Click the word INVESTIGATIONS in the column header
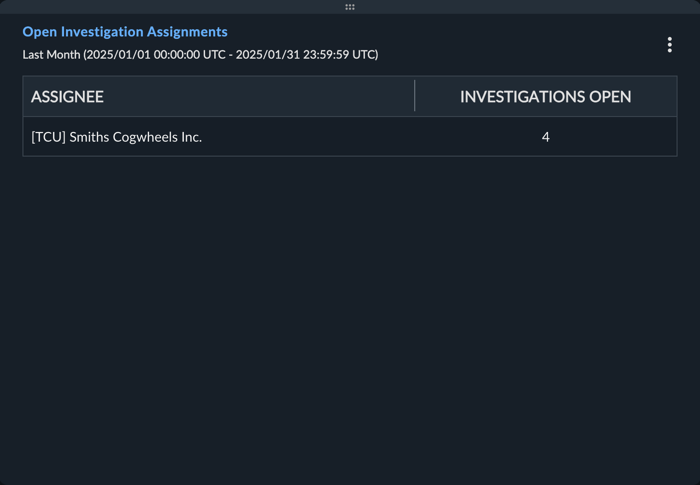 523,96
